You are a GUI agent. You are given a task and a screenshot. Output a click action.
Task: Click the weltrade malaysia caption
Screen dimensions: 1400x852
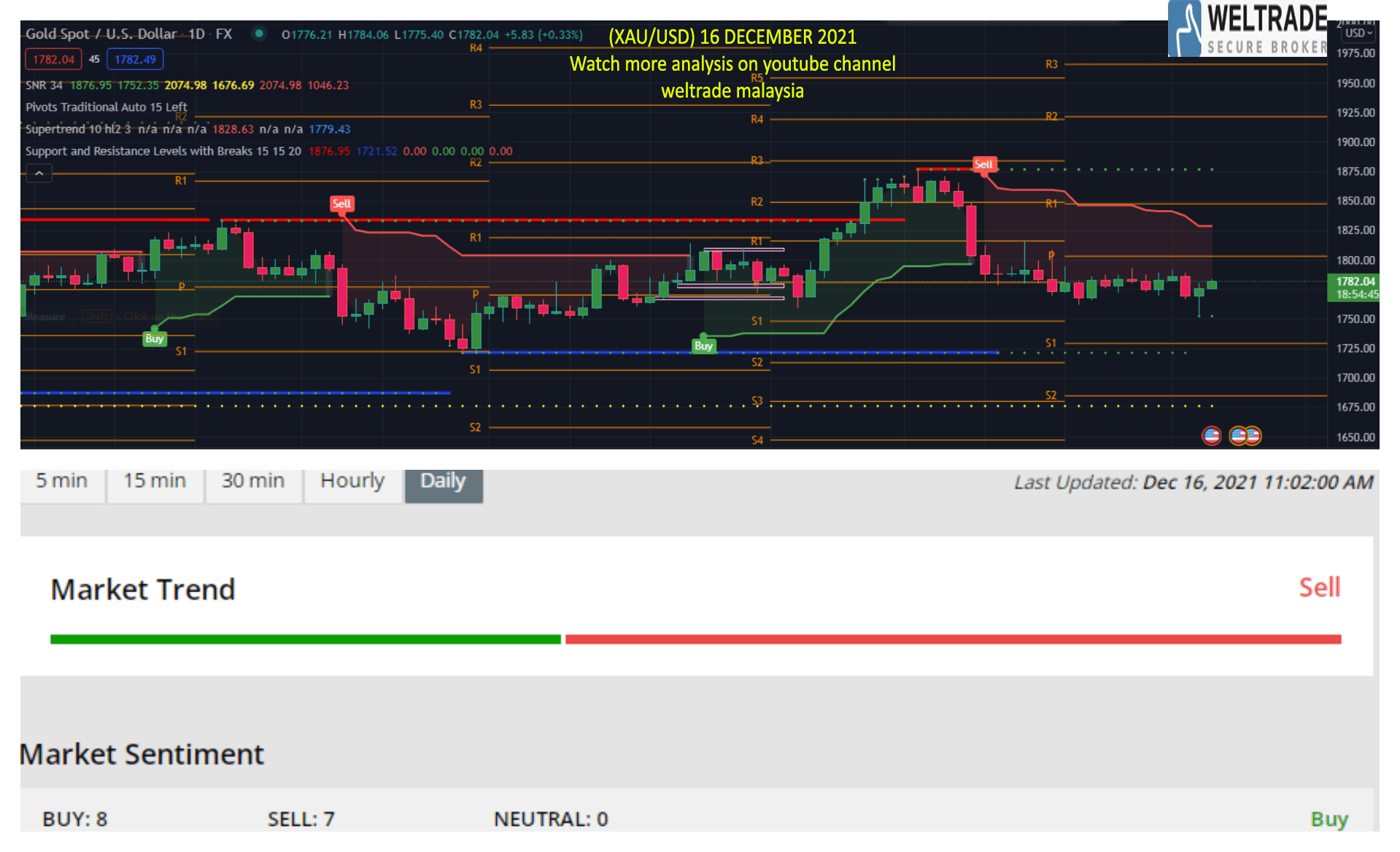coord(732,91)
